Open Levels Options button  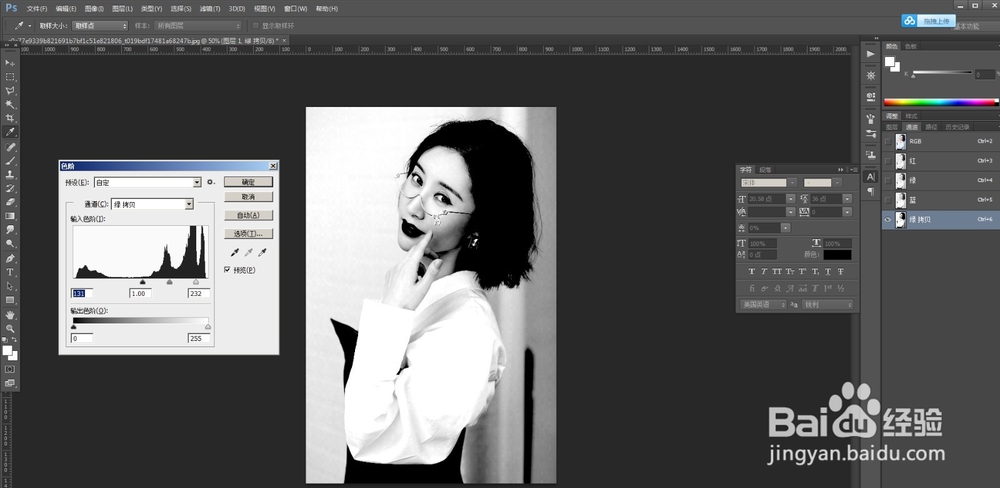249,233
